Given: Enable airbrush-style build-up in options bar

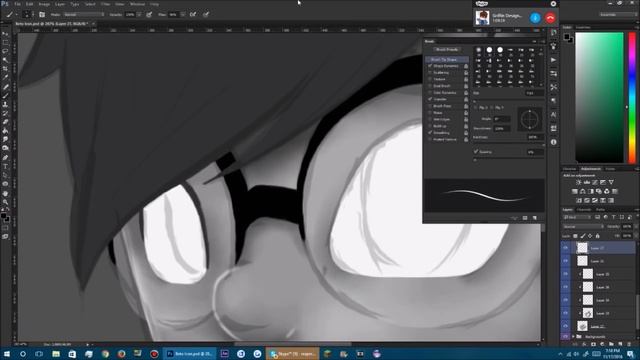Looking at the screenshot, I should click(193, 14).
